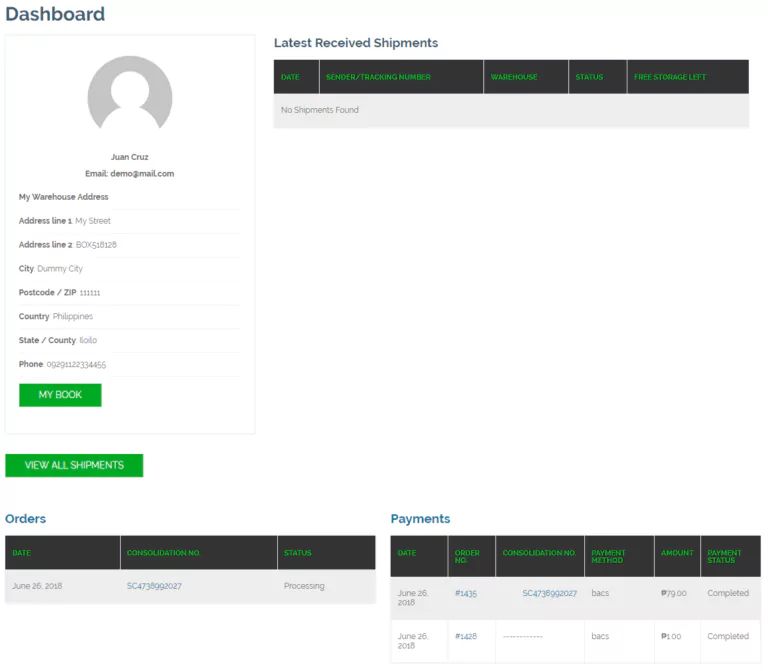The width and height of the screenshot is (768, 671).
Task: Open consolidation SC4738992027 in the Orders table
Action: (154, 586)
